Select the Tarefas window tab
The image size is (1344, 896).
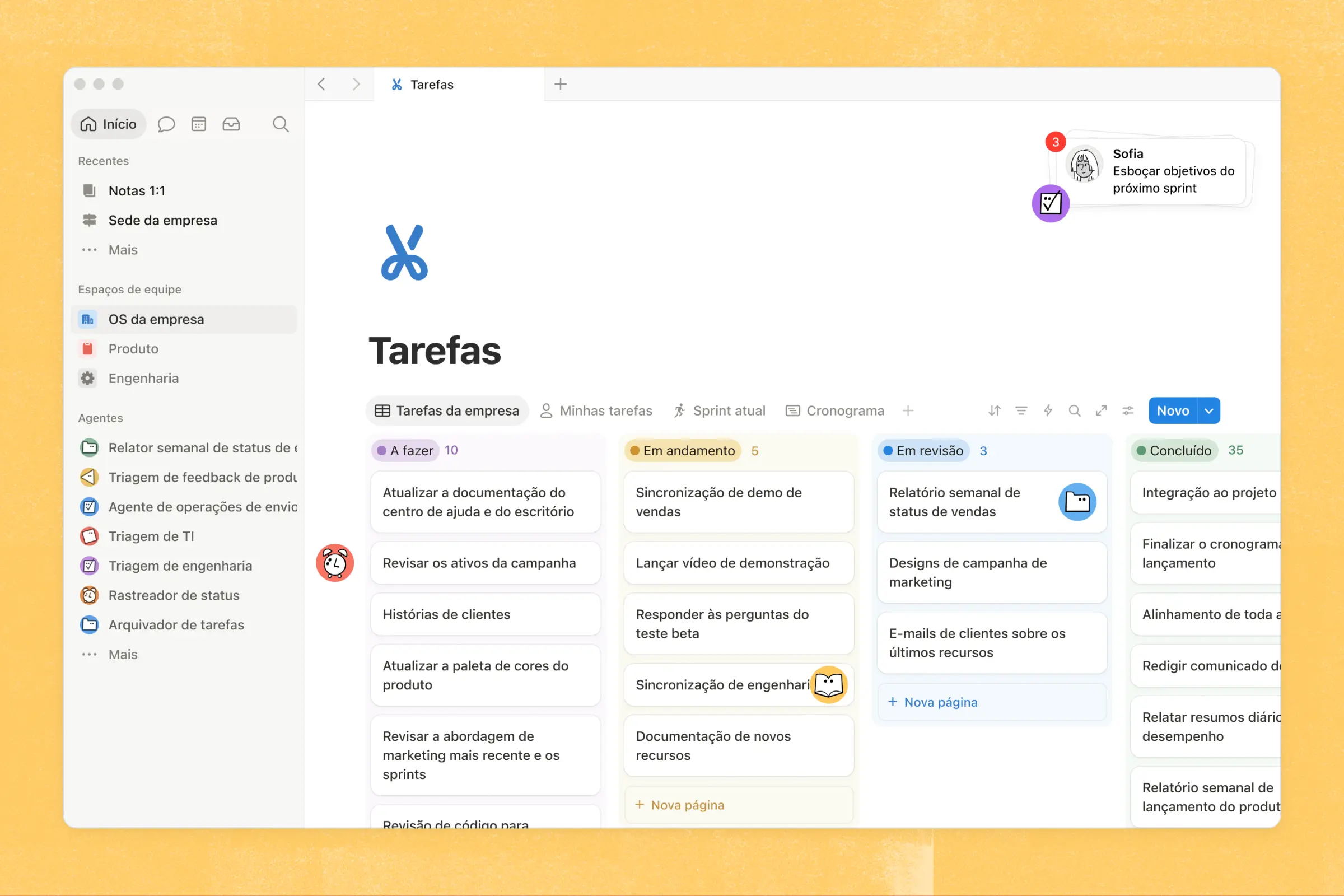tap(459, 85)
